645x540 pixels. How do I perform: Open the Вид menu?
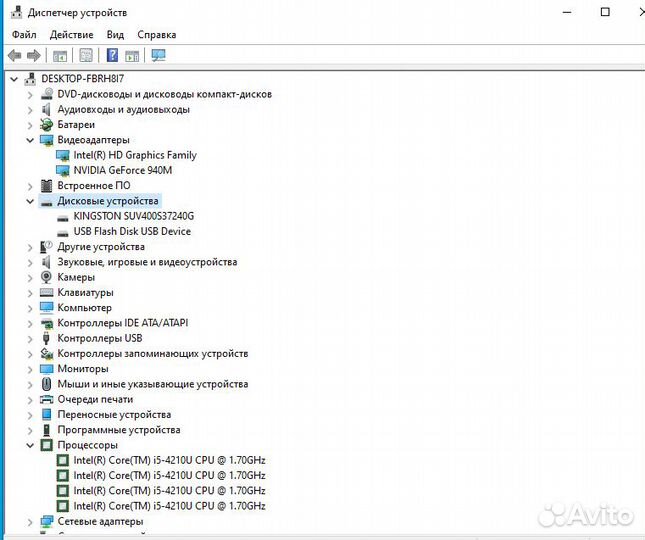click(x=115, y=35)
